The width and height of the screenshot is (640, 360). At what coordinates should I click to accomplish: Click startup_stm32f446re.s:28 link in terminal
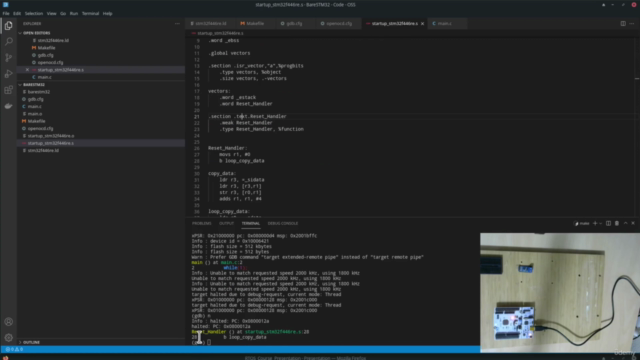coord(277,332)
